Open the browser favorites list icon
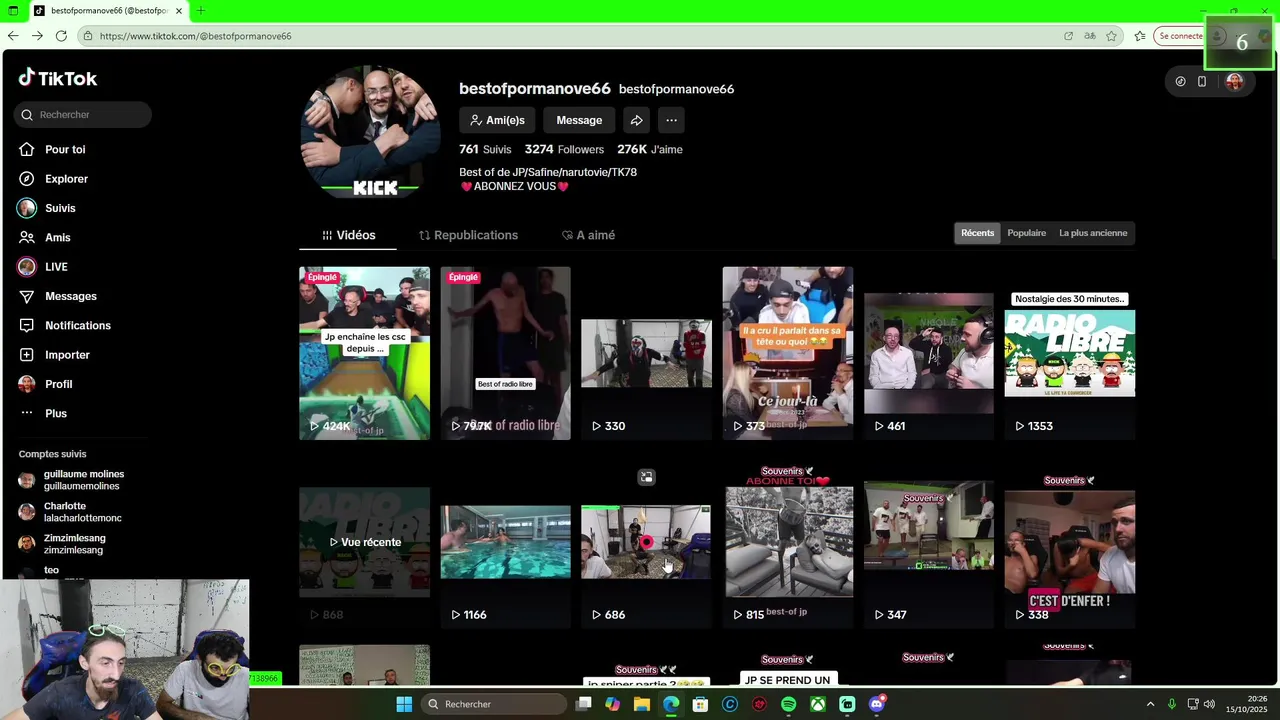 tap(1140, 36)
